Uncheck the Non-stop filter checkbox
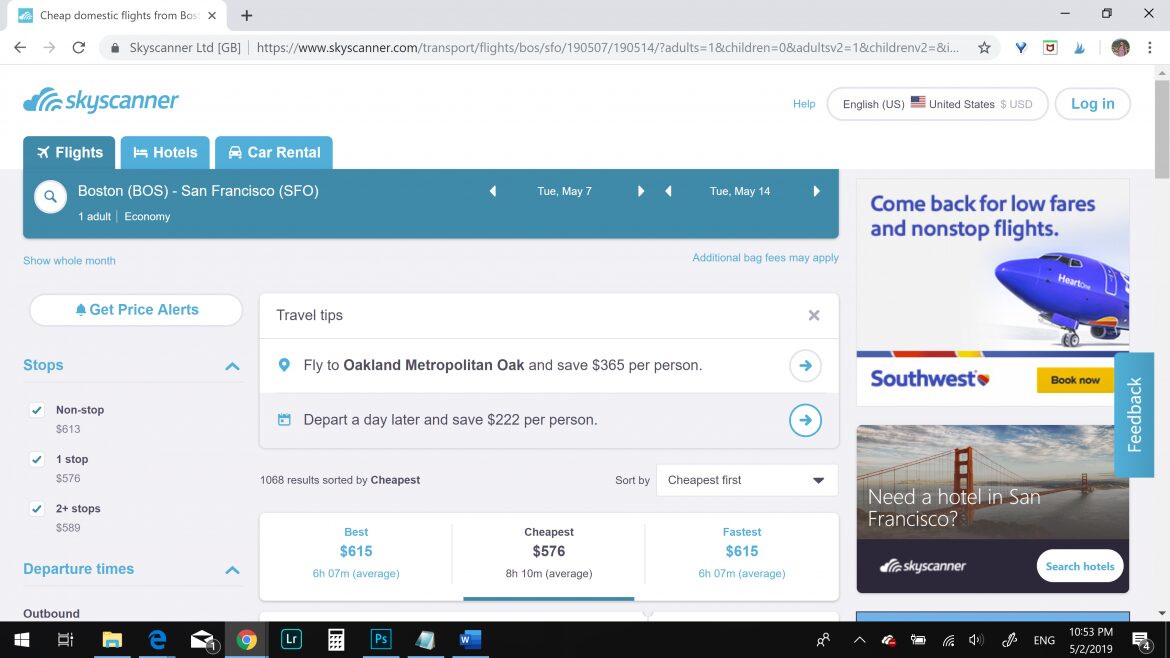The height and width of the screenshot is (658, 1170). [x=37, y=410]
